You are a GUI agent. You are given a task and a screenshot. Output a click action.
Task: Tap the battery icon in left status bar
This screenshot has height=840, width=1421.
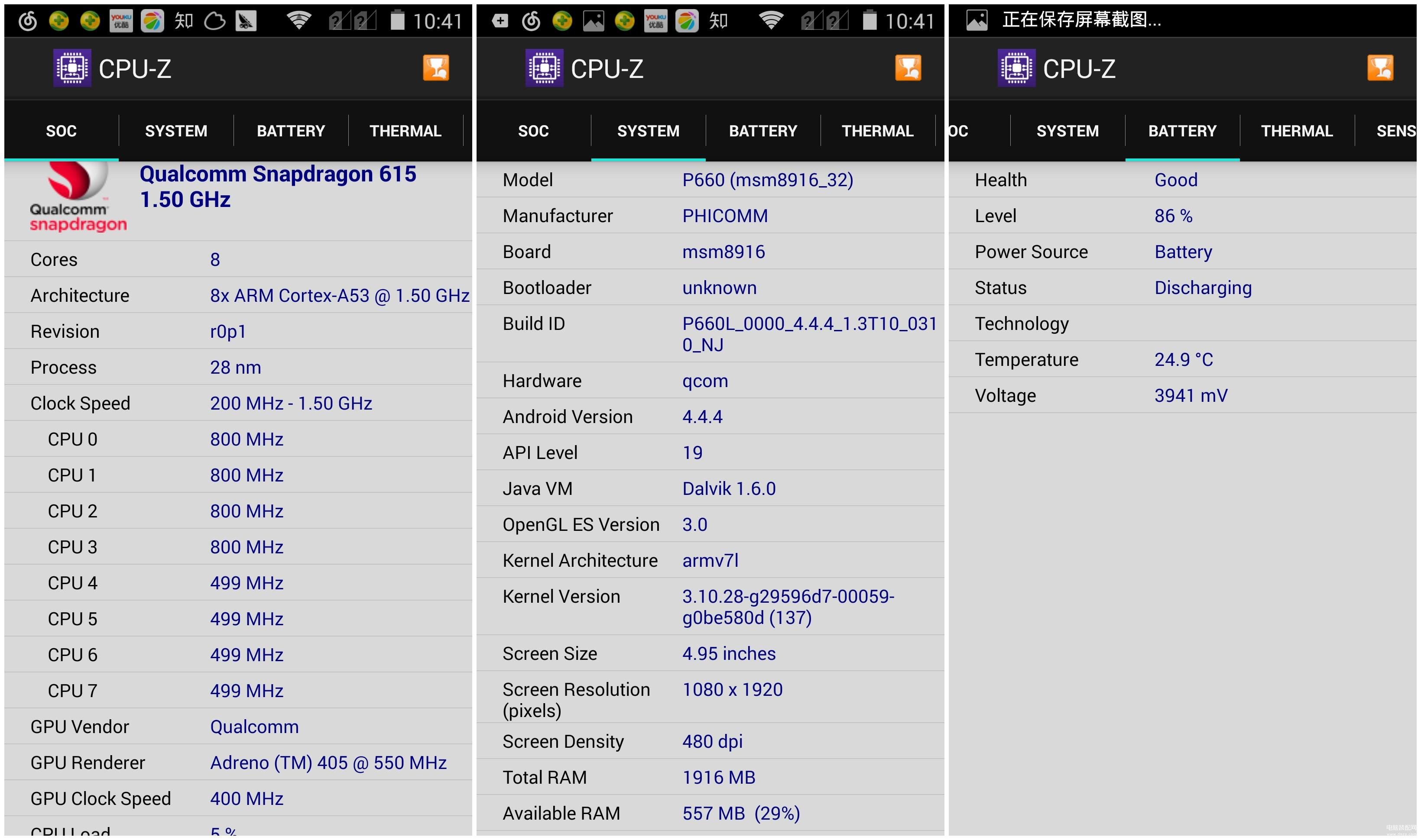[x=398, y=20]
